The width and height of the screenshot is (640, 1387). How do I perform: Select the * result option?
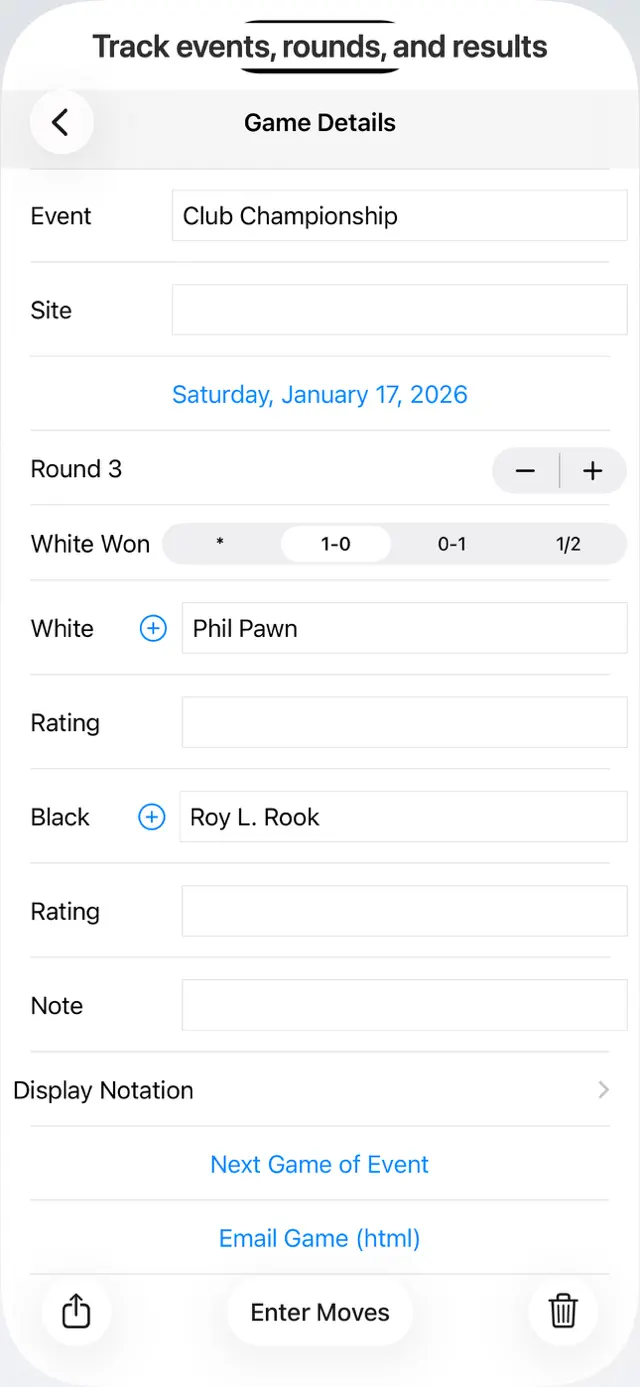[221, 544]
